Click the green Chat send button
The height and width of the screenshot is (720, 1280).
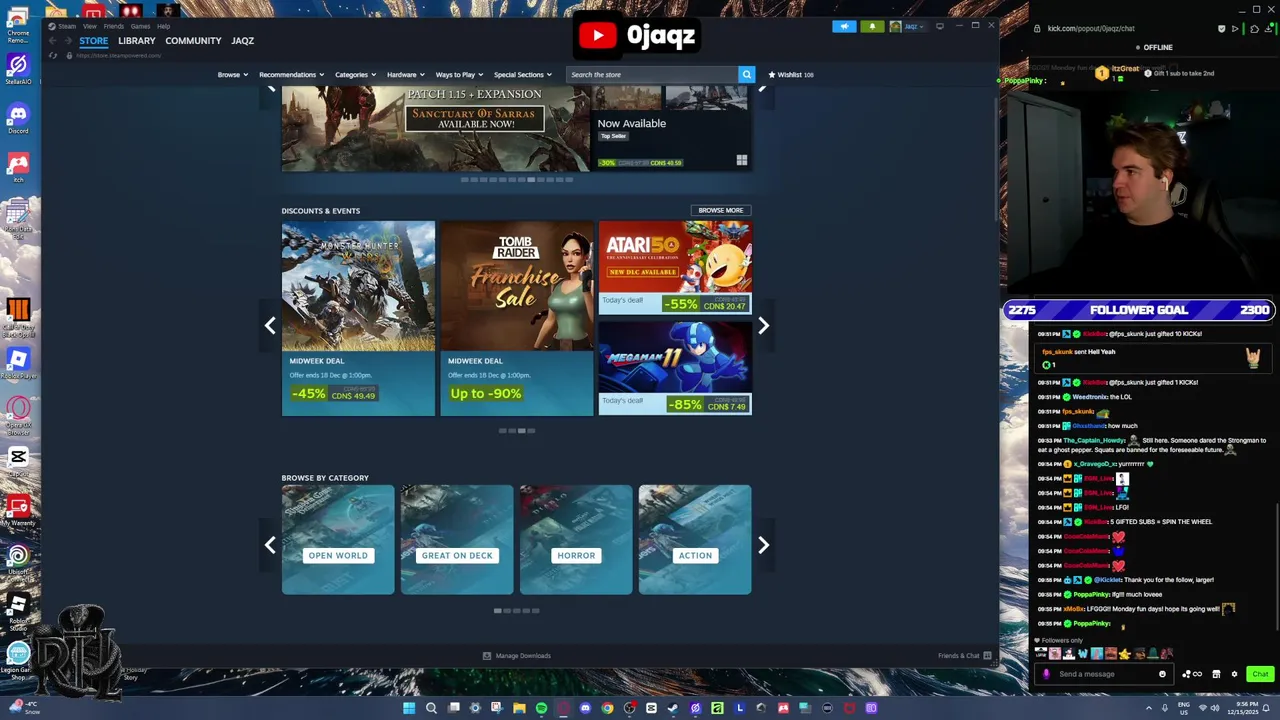[1260, 674]
